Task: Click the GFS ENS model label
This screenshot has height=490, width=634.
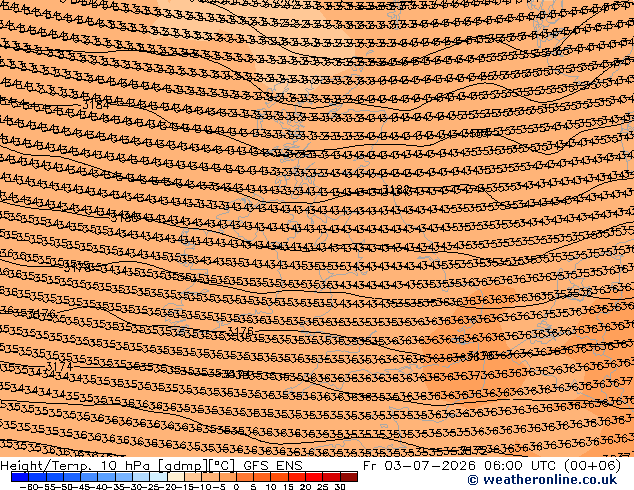Action: pyautogui.click(x=273, y=466)
